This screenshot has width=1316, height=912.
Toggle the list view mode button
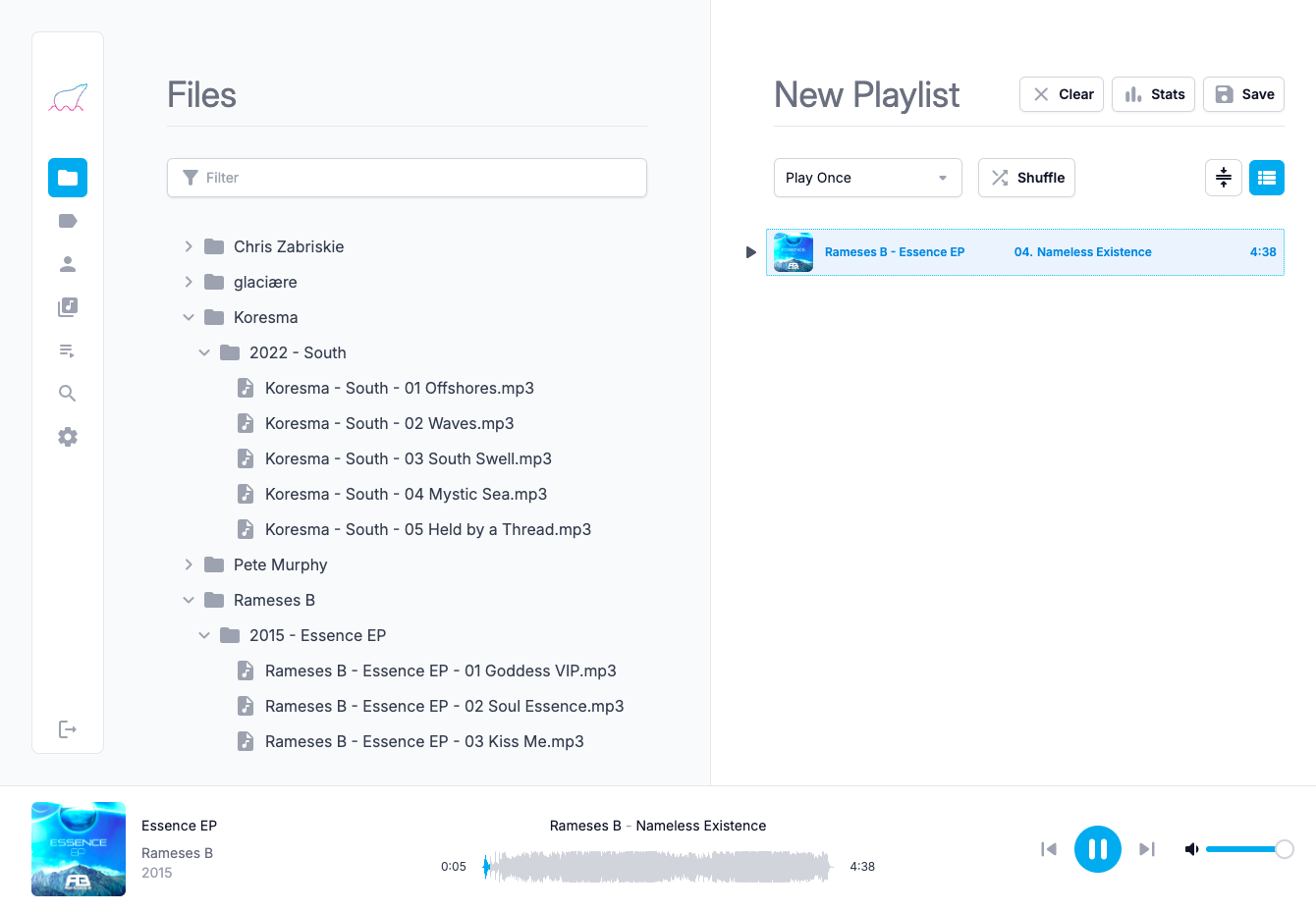1267,178
